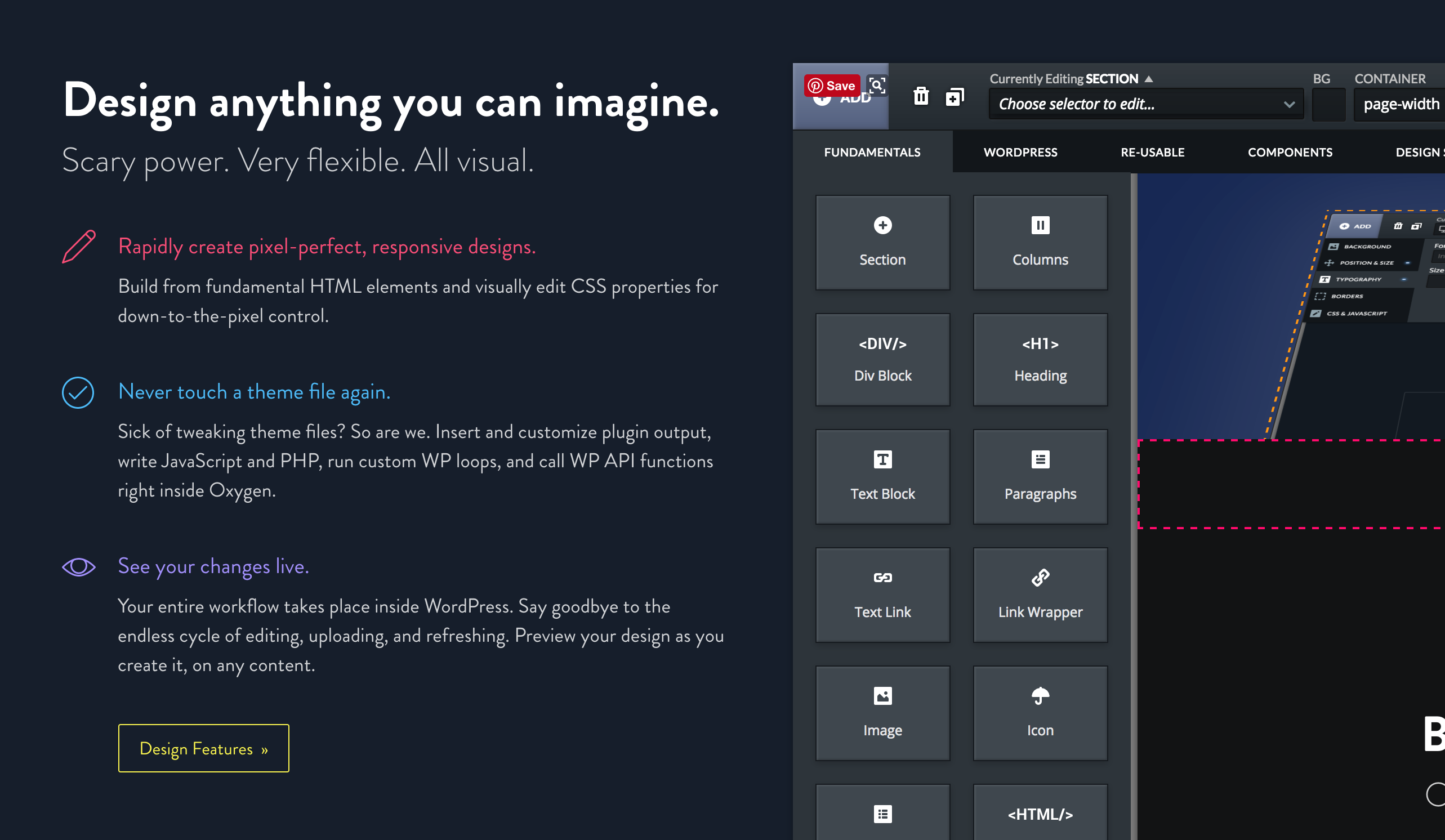Switch to the WordPress tab

[x=1020, y=153]
